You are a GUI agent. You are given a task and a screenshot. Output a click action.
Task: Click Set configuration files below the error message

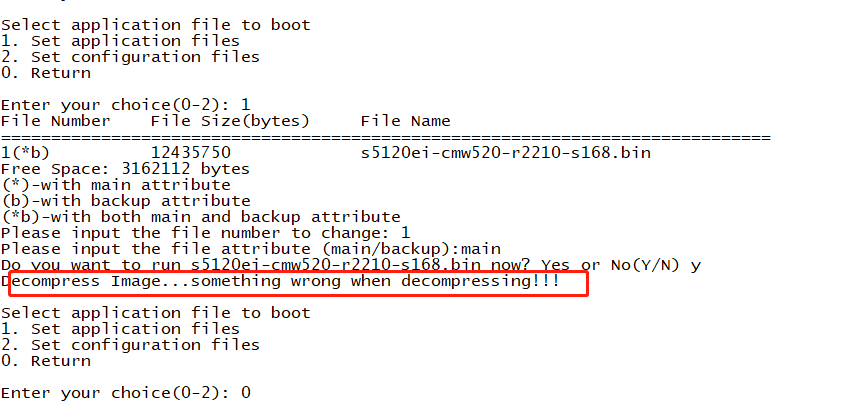(x=130, y=345)
